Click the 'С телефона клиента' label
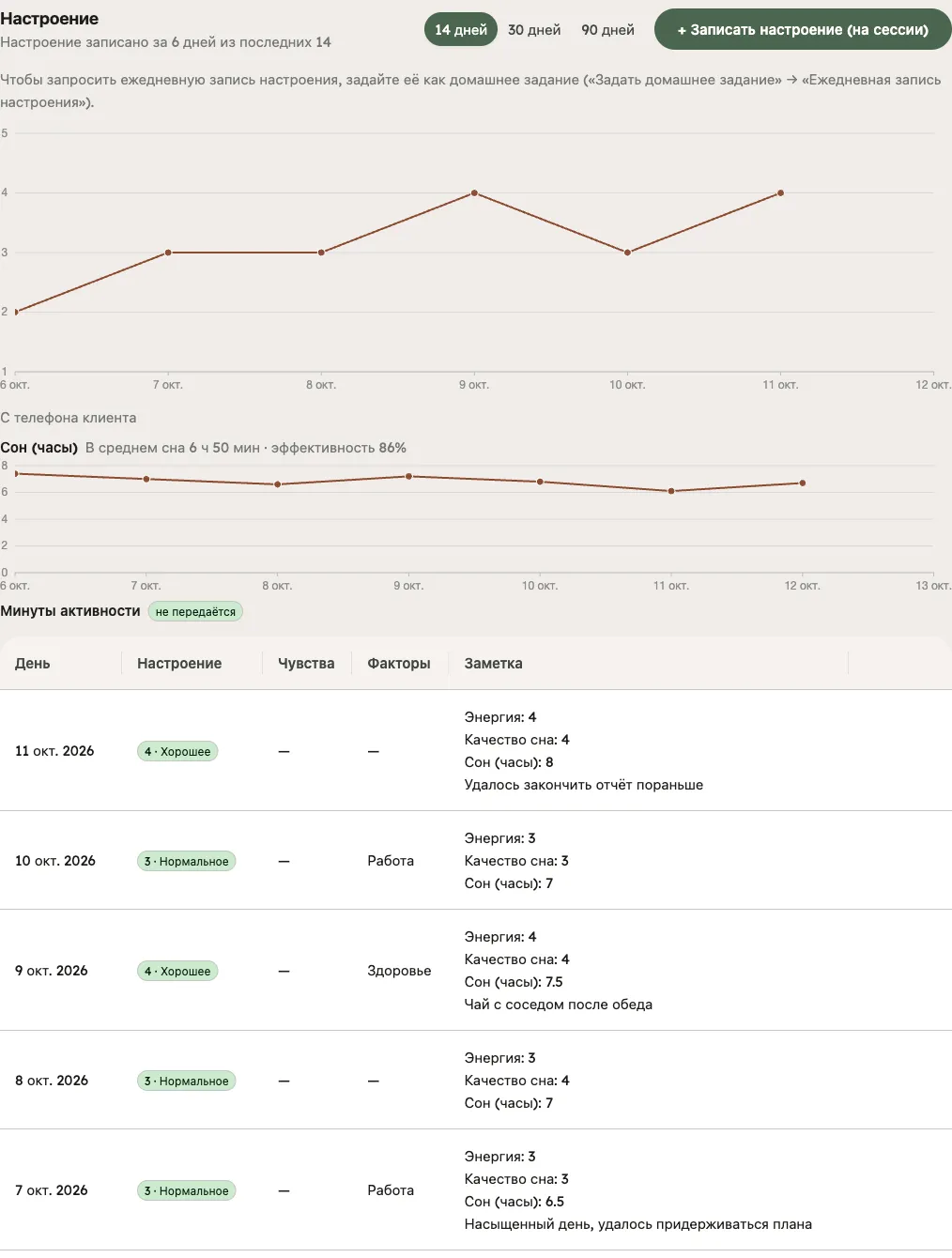The image size is (952, 1258). tap(69, 418)
